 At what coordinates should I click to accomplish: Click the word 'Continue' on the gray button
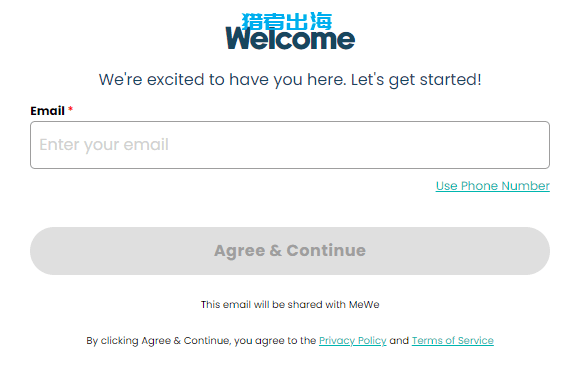click(x=326, y=251)
